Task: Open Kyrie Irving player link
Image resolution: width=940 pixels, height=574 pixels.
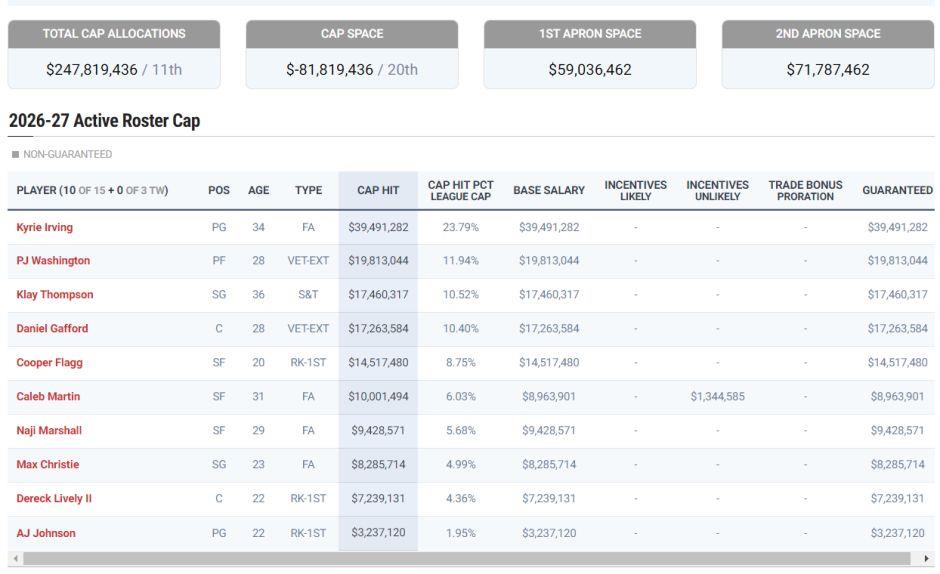Action: pyautogui.click(x=44, y=227)
